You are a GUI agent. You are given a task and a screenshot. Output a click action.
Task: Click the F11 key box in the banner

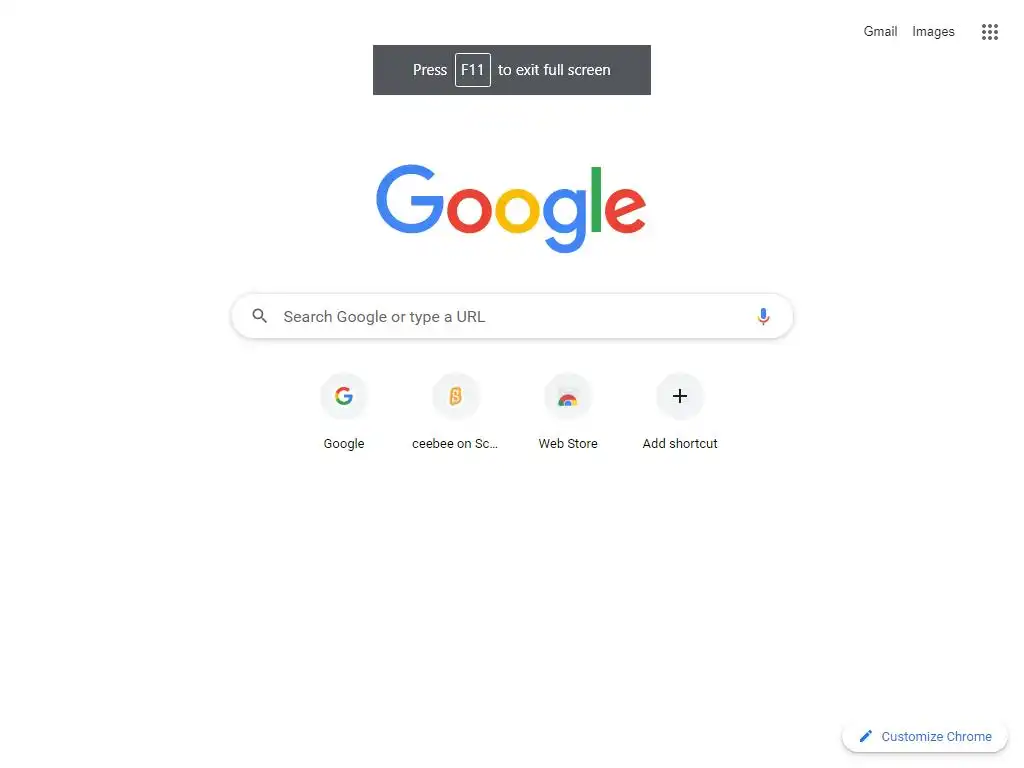[x=472, y=70]
